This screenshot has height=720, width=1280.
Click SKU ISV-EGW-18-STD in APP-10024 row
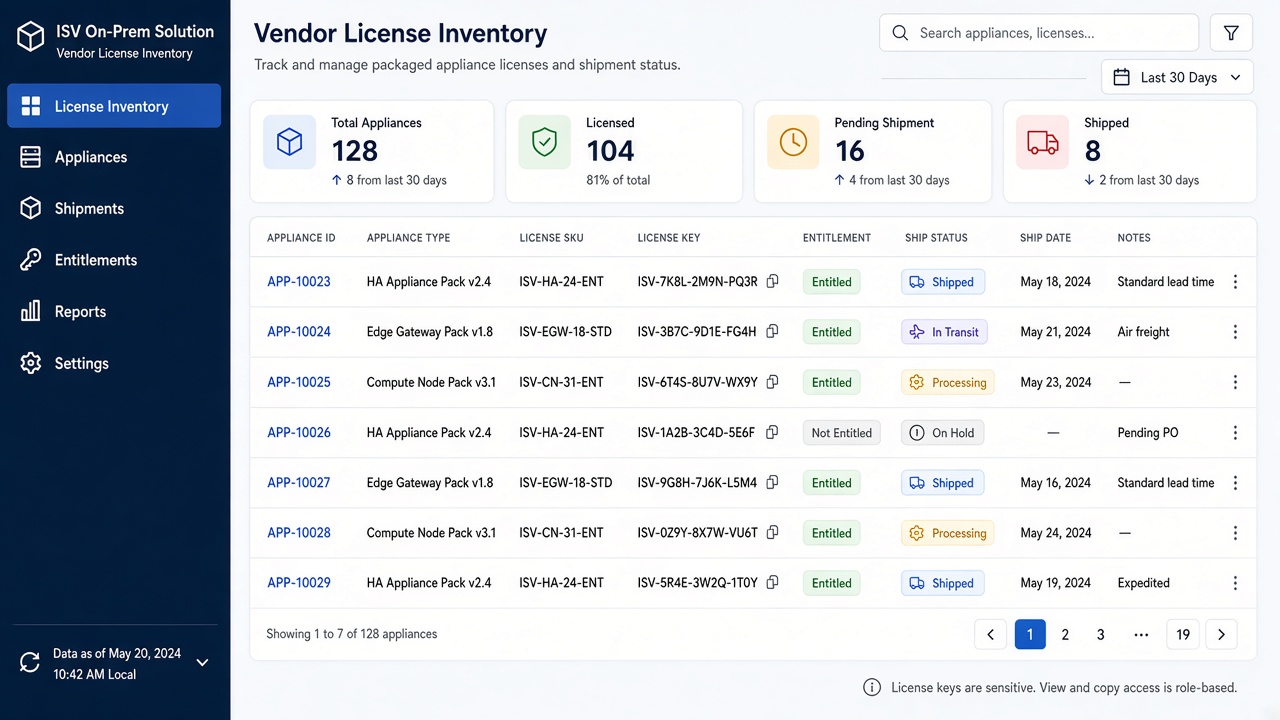(566, 332)
